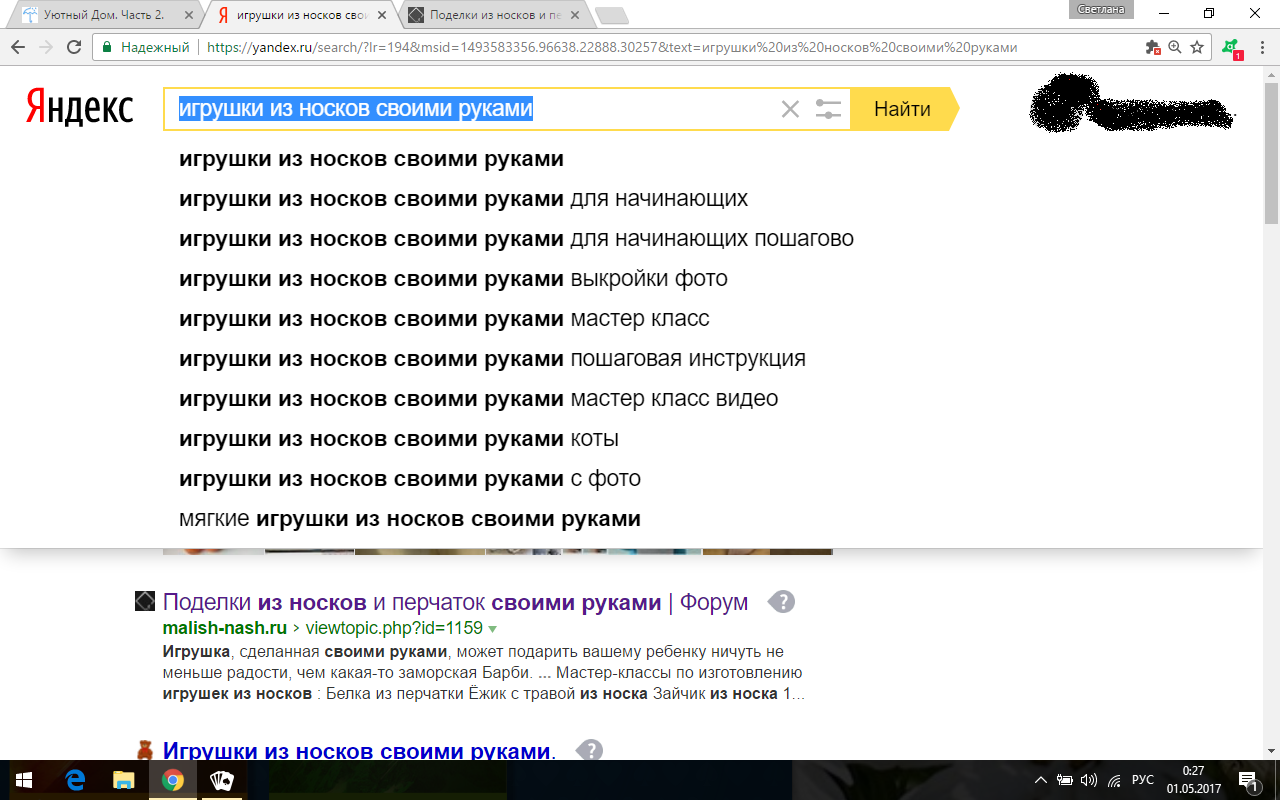Check the battery status tray icon
The width and height of the screenshot is (1280, 800).
pyautogui.click(x=1065, y=780)
